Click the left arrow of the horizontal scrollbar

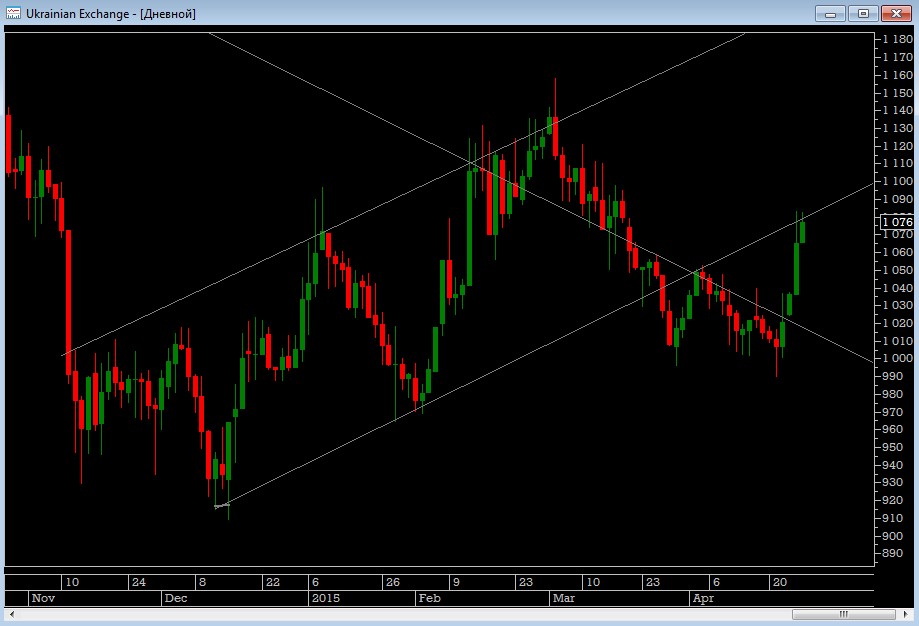tap(12, 614)
